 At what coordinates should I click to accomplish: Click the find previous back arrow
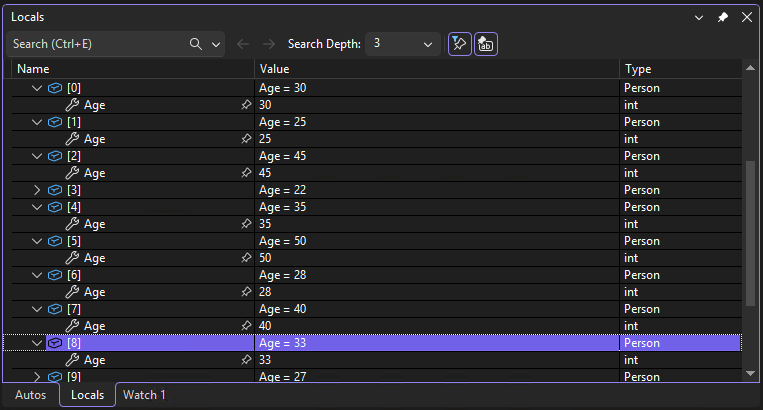pos(243,44)
